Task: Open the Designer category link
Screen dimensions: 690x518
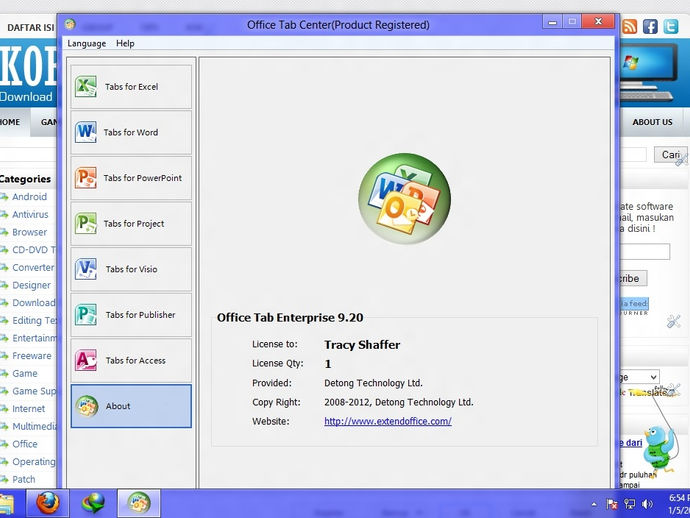Action: [31, 285]
